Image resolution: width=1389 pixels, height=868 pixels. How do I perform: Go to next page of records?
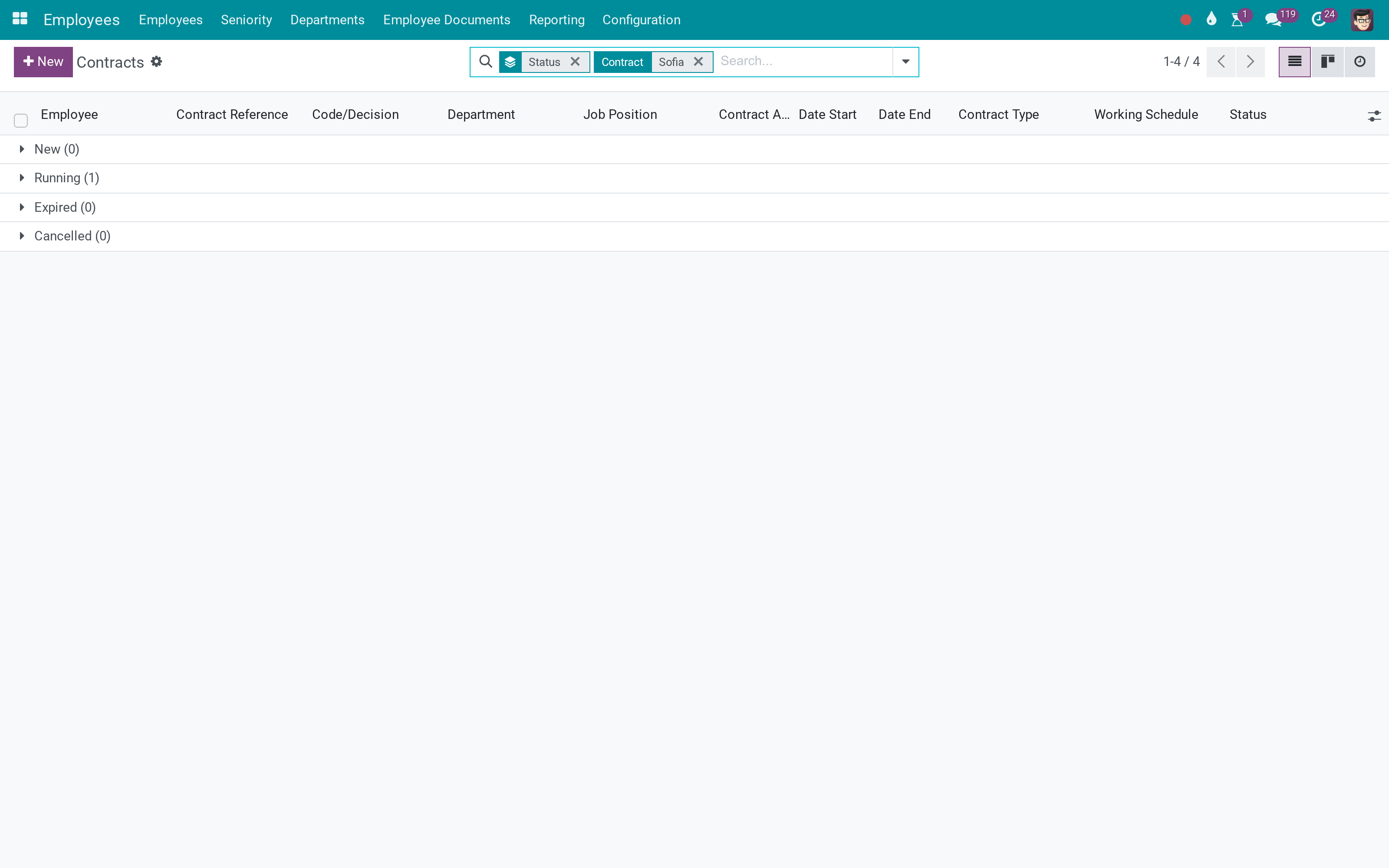coord(1250,62)
